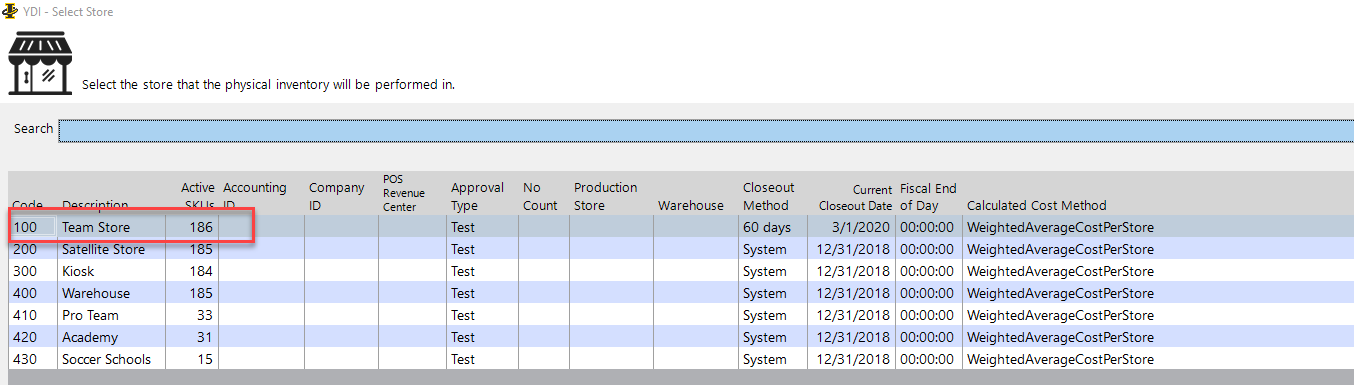Viewport: 1354px width, 385px height.
Task: Click into the Search input field
Action: [x=706, y=130]
